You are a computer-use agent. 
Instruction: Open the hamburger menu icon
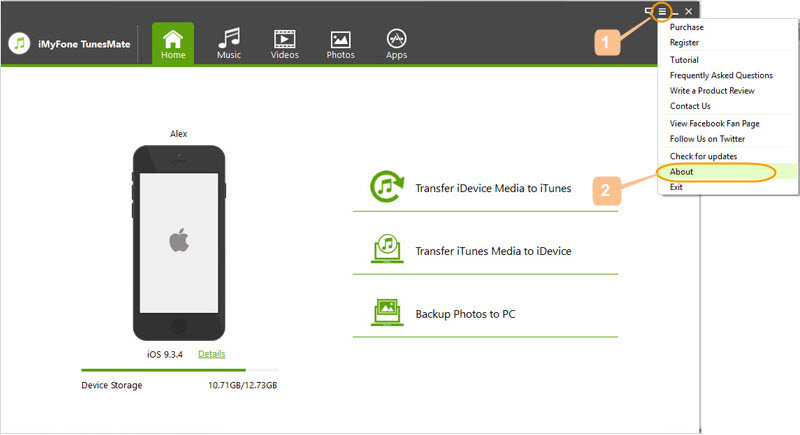coord(662,11)
